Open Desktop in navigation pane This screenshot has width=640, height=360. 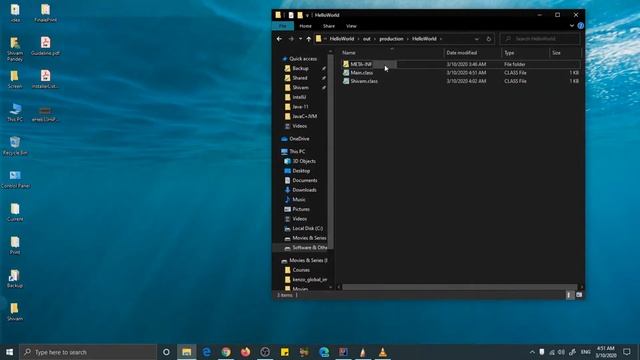coord(301,171)
